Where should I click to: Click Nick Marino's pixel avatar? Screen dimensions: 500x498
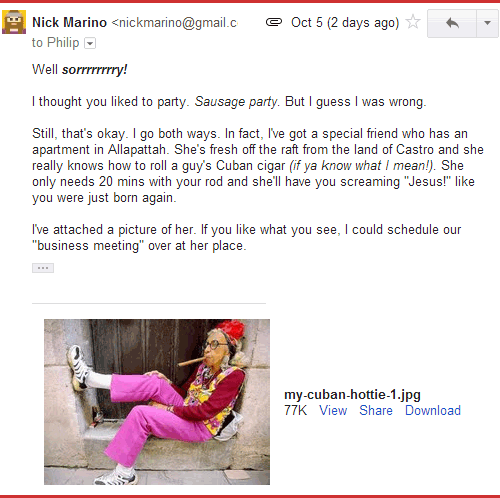coord(14,22)
